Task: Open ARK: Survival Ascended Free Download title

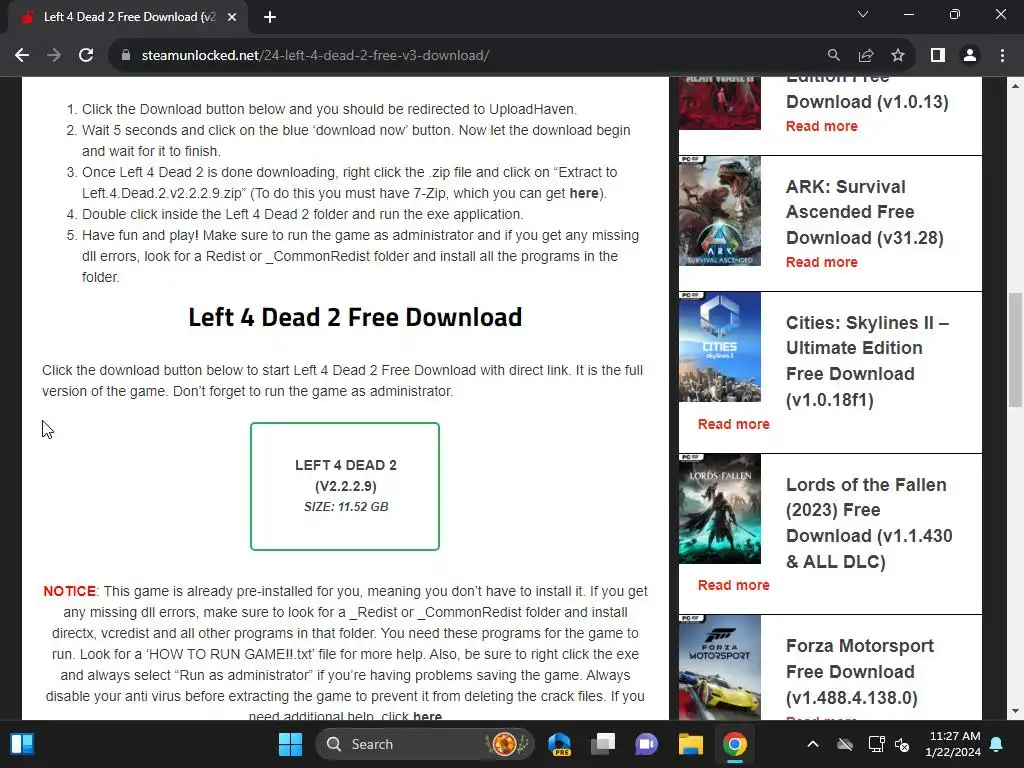Action: point(865,212)
